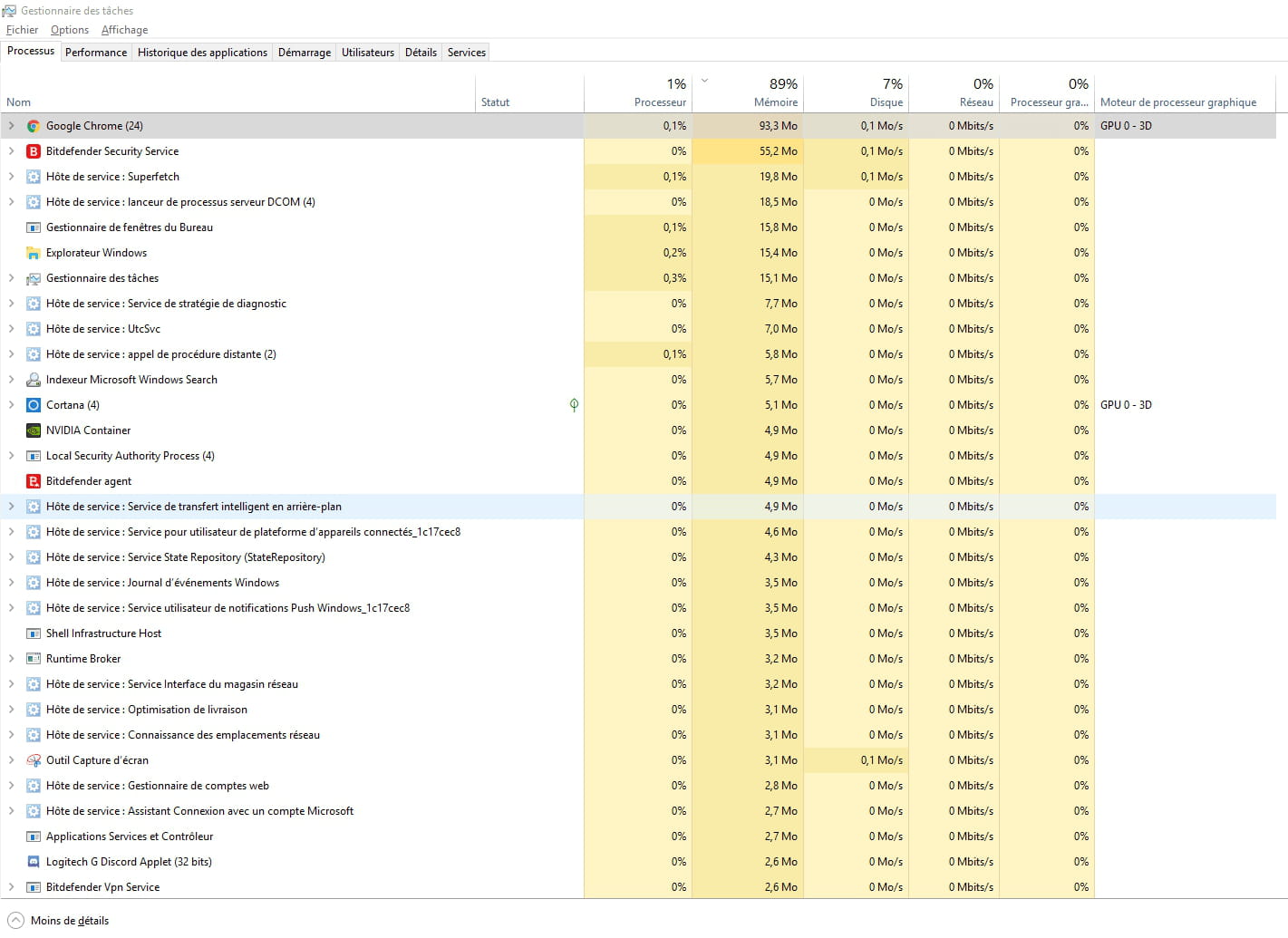Sort by the Réseau column header
The image size is (1288, 938).
[954, 93]
